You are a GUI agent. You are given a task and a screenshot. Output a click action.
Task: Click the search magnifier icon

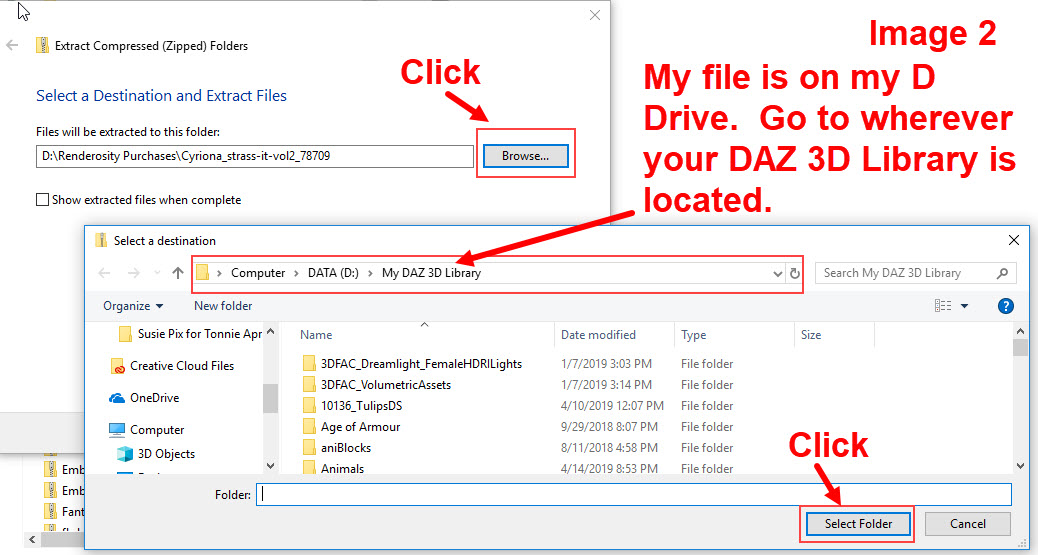[x=1002, y=273]
